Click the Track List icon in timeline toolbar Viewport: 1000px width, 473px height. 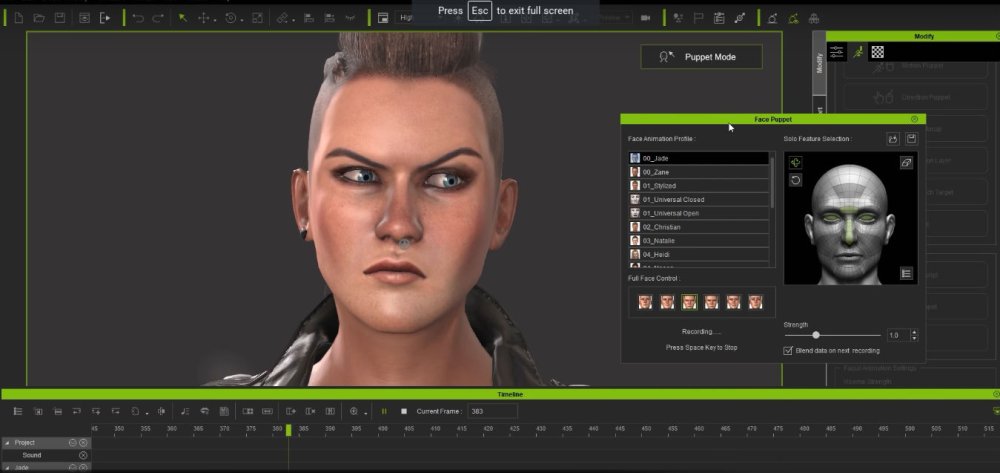click(18, 411)
